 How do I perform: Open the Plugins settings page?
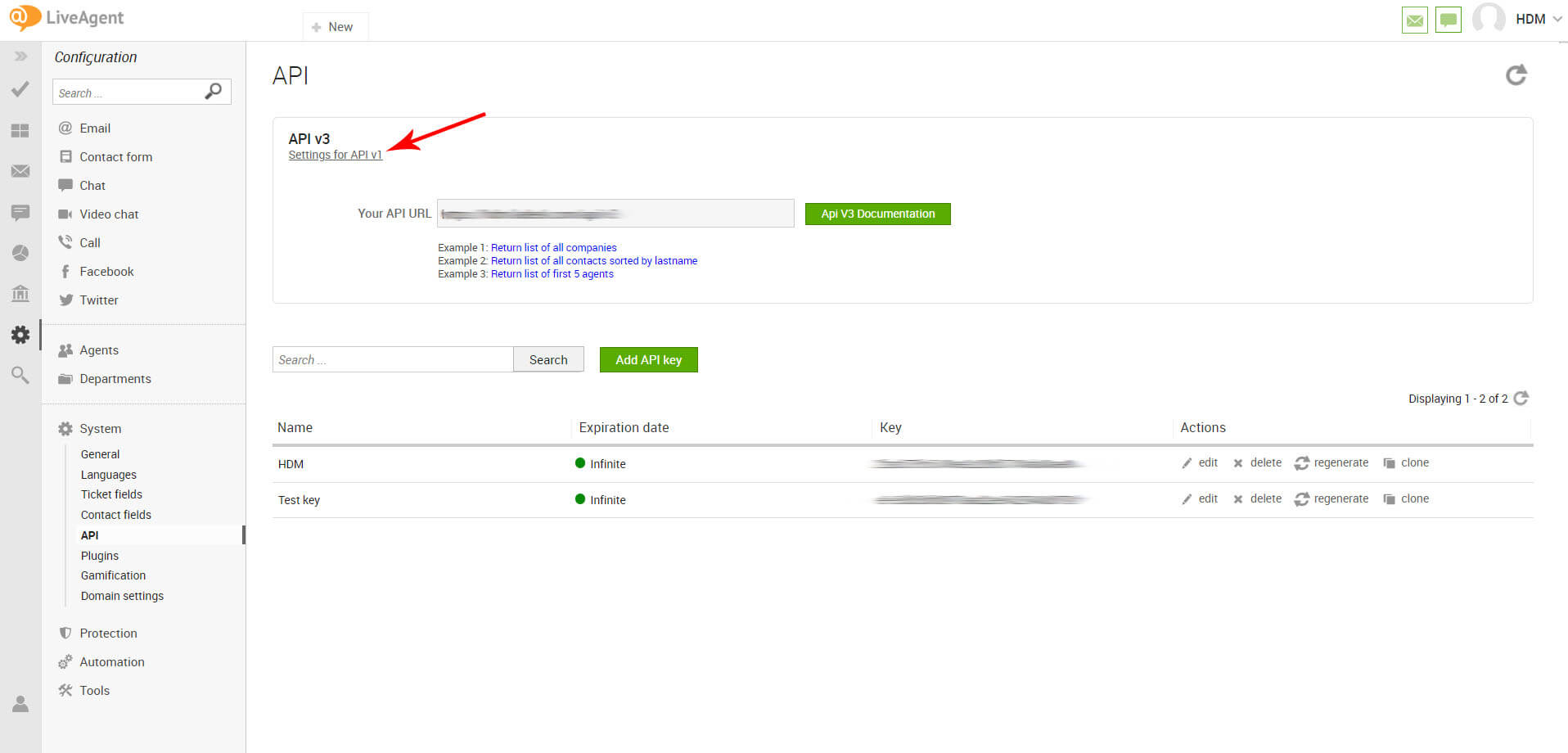tap(100, 556)
